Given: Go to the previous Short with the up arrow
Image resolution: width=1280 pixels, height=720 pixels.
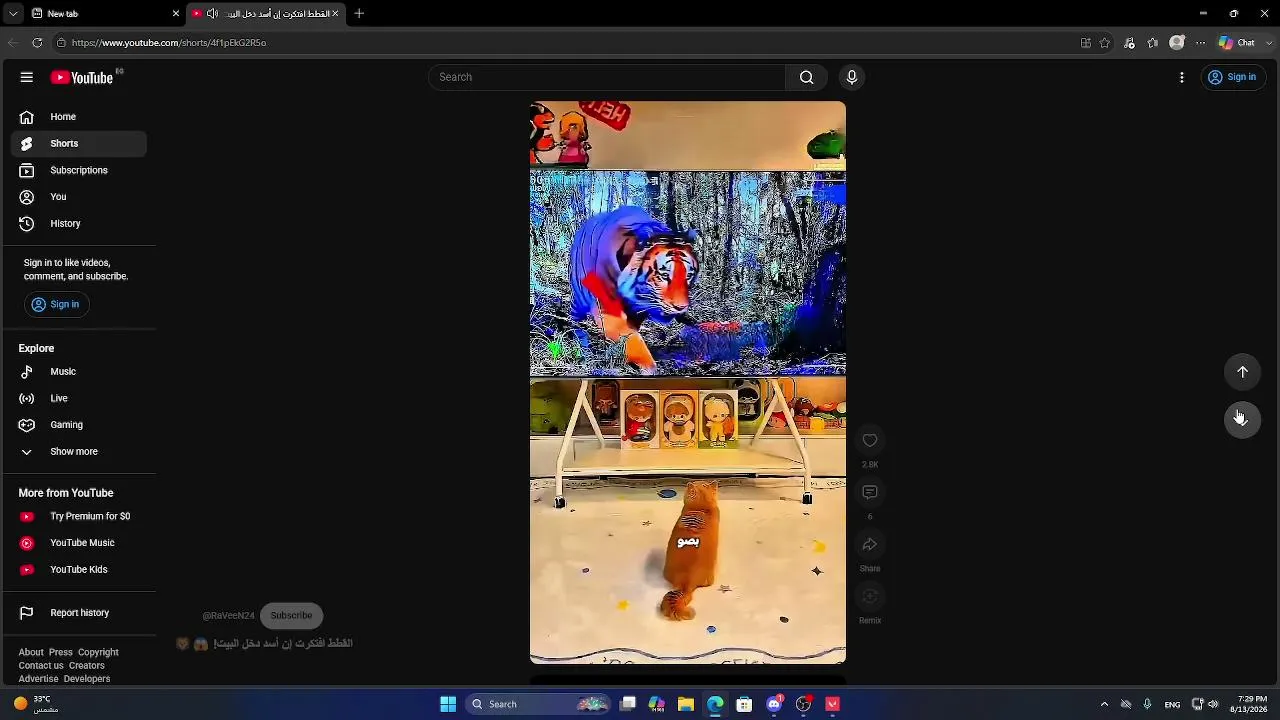Looking at the screenshot, I should click(1242, 372).
